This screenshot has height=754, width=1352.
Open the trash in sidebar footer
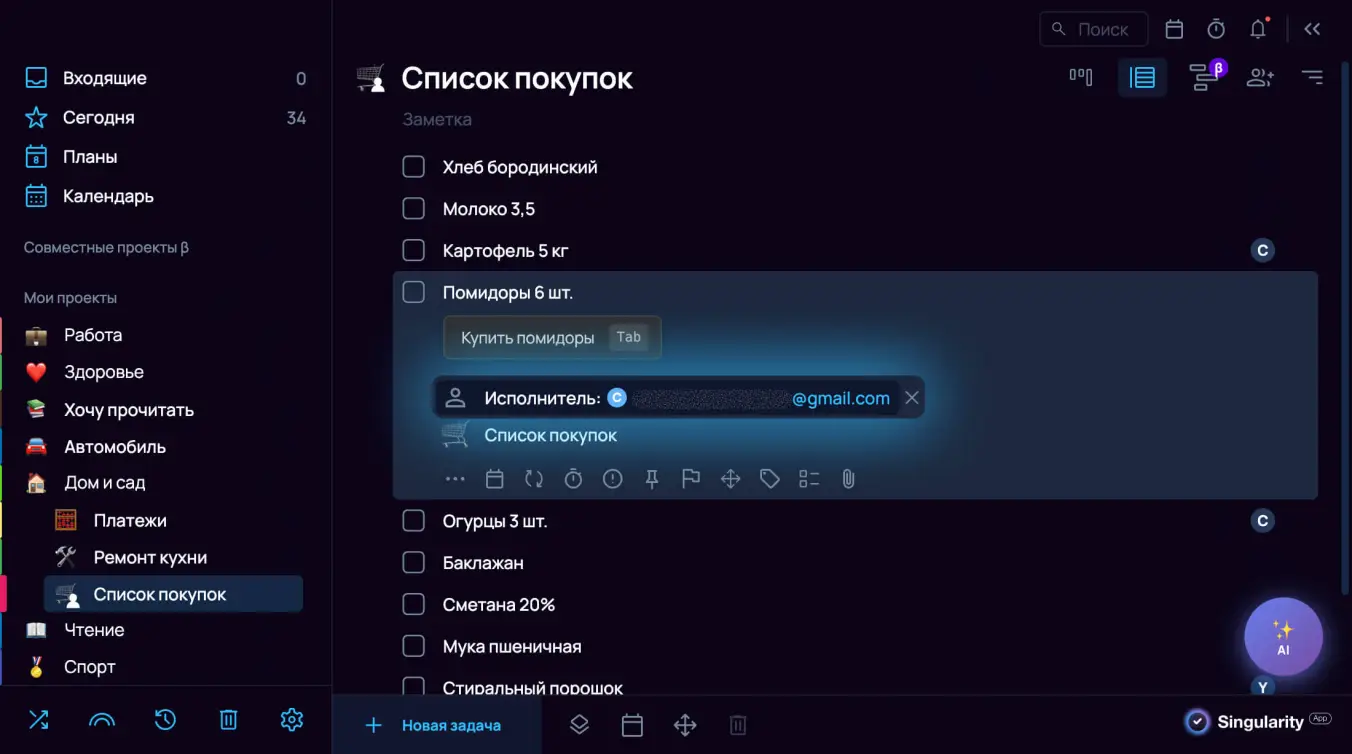[x=229, y=719]
